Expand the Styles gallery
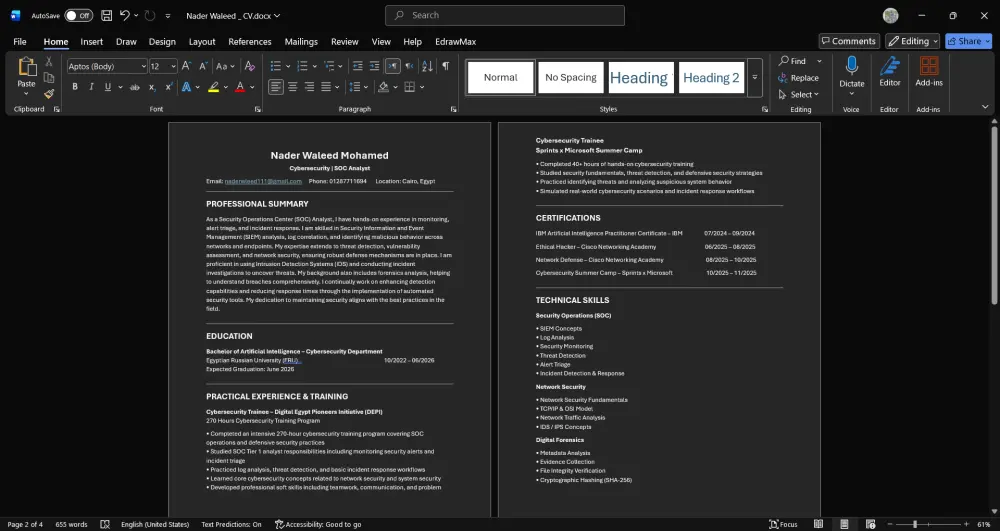 pos(754,77)
